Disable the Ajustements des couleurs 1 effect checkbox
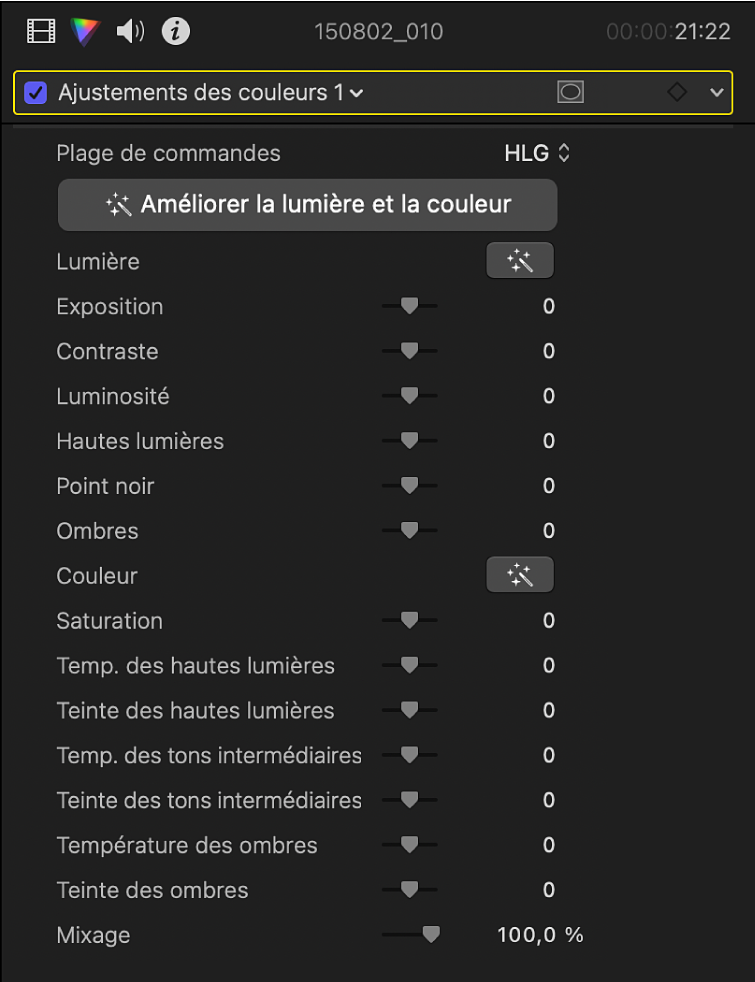This screenshot has height=982, width=755. pyautogui.click(x=37, y=92)
